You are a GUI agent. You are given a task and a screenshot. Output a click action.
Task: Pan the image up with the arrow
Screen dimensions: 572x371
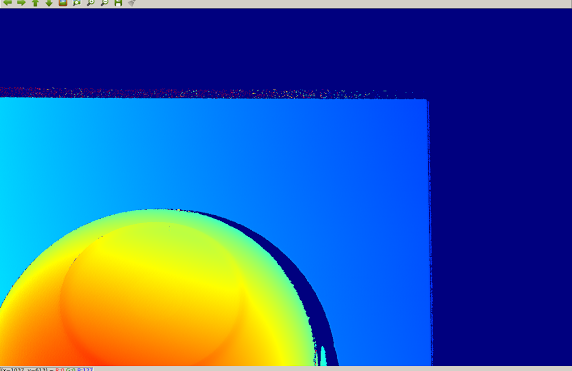click(x=35, y=3)
